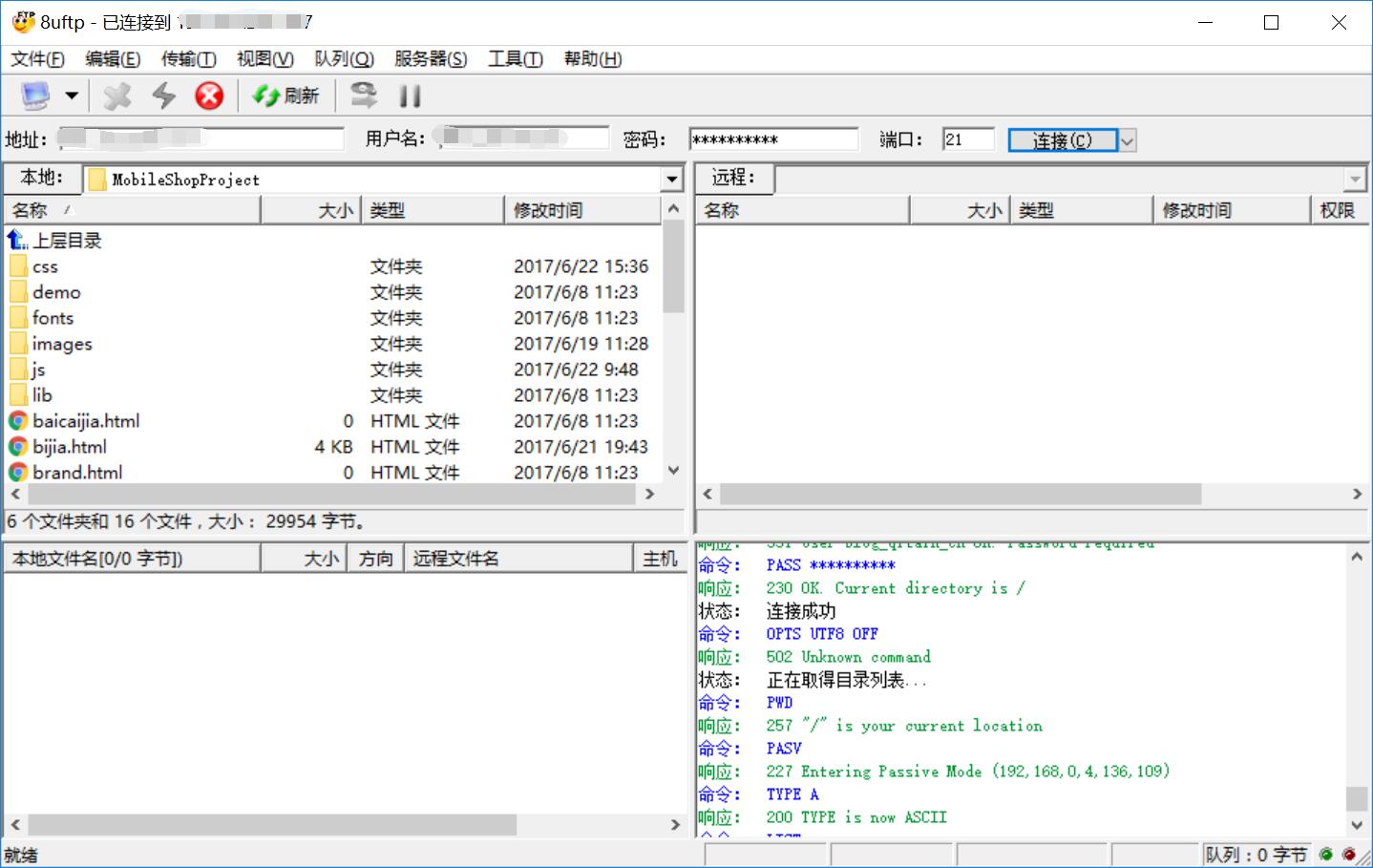Sort local files by 类型 column
Viewport: 1373px width, 868px height.
[x=433, y=210]
